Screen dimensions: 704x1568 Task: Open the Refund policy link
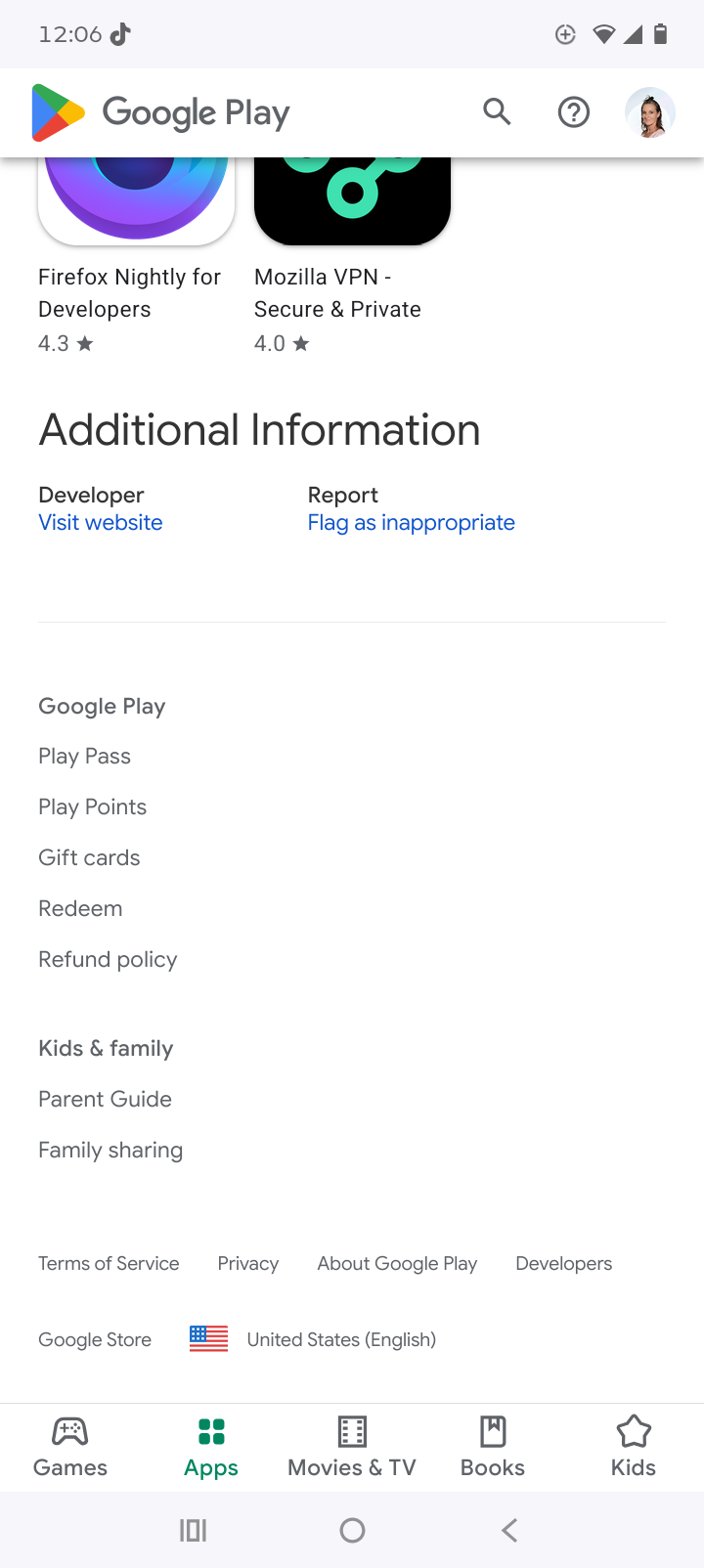click(x=108, y=959)
